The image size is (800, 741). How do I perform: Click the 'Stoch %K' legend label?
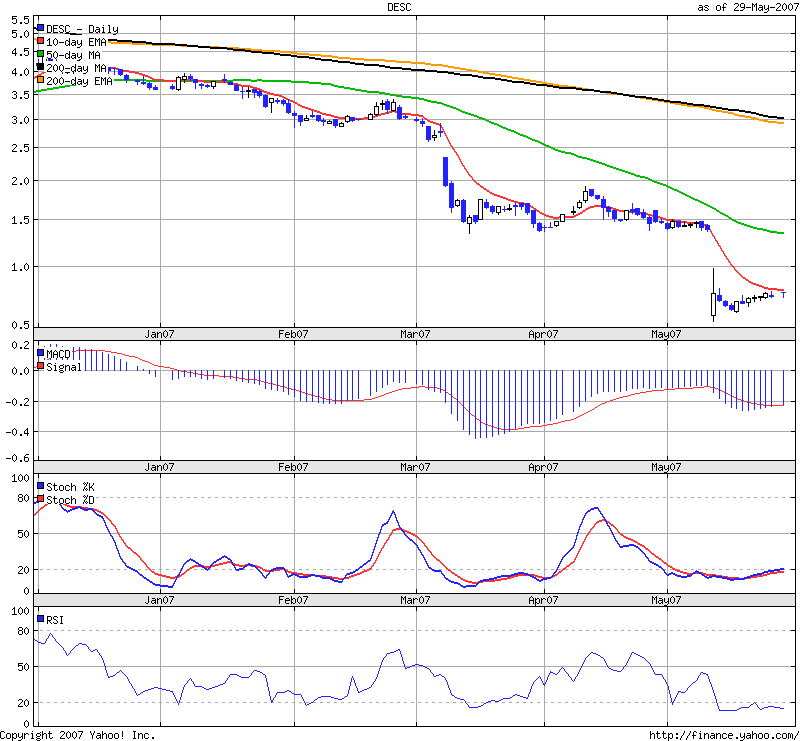point(70,487)
